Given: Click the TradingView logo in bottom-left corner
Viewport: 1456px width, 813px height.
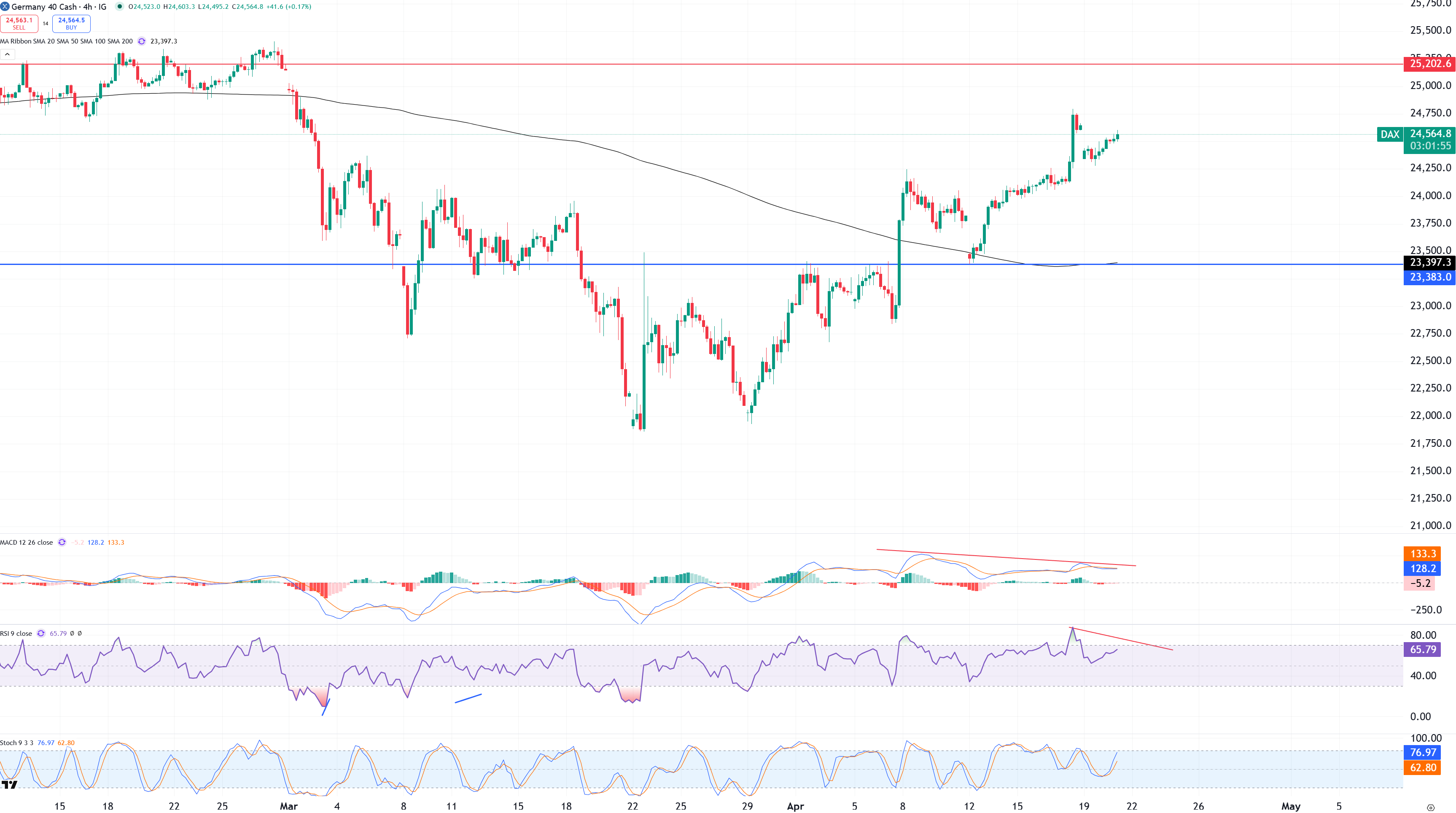Looking at the screenshot, I should tap(9, 785).
